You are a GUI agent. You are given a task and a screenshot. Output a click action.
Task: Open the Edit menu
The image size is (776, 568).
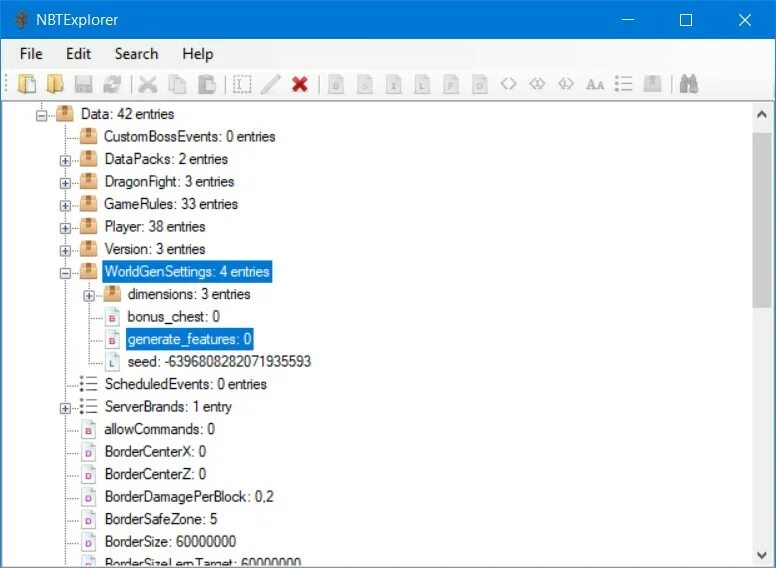click(79, 53)
